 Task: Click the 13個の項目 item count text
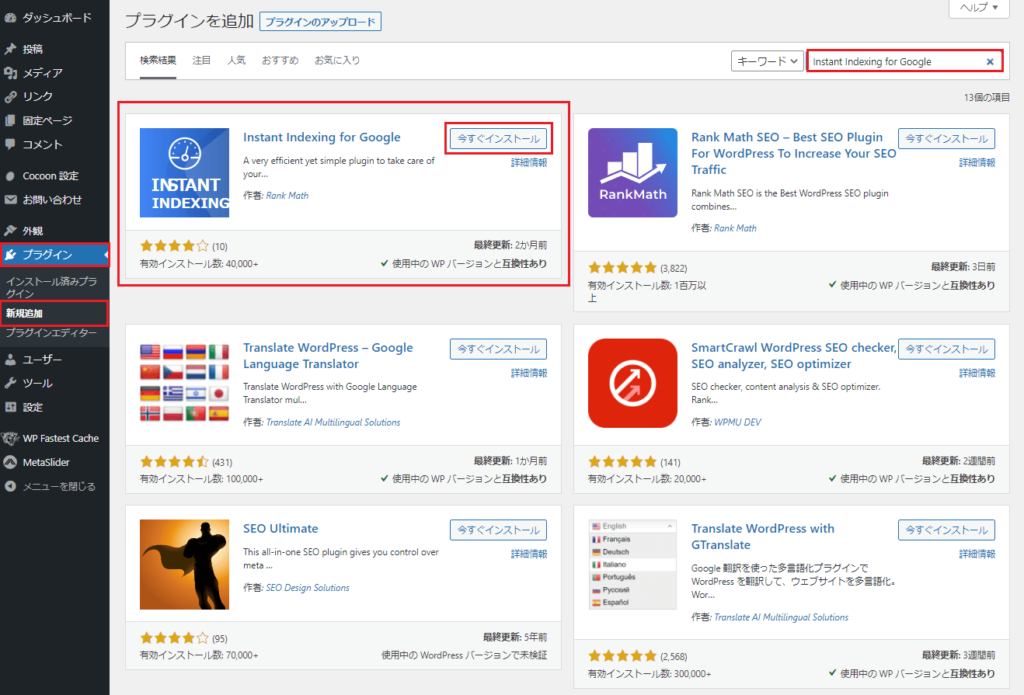(x=986, y=97)
